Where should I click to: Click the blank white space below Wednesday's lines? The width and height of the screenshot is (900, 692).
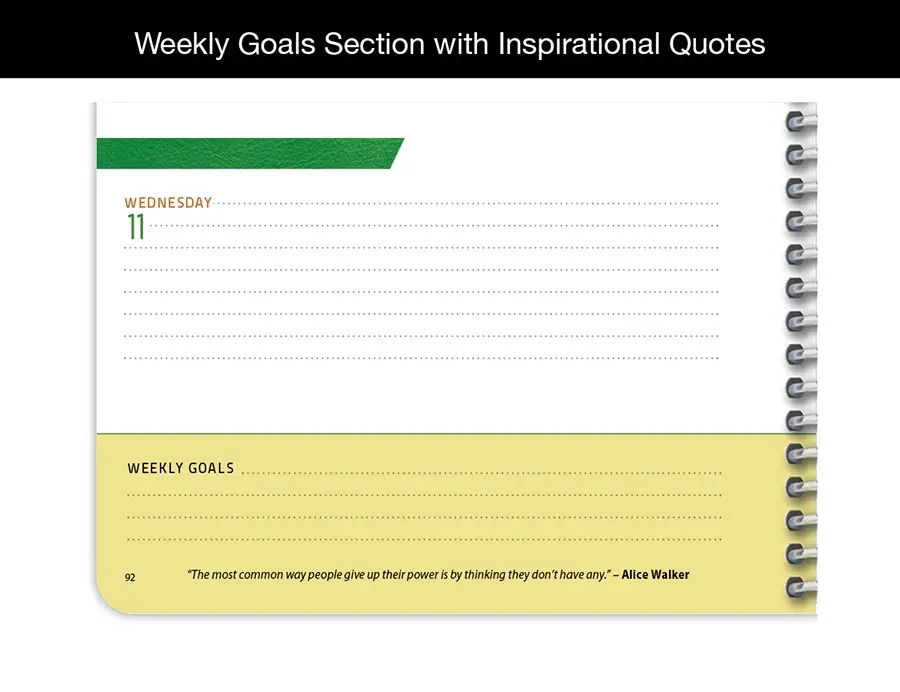coord(420,396)
